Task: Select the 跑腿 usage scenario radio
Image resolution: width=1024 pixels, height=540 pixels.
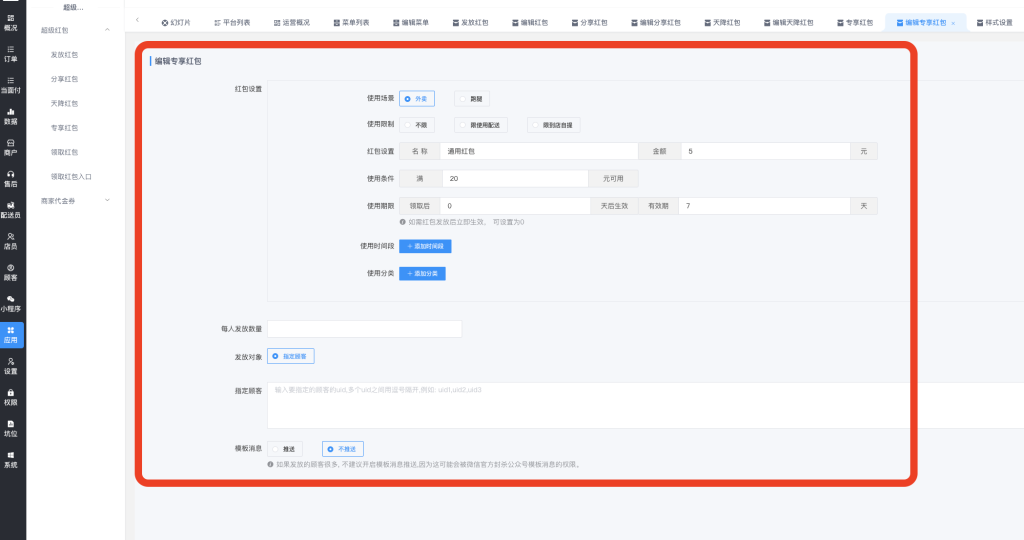Action: pyautogui.click(x=472, y=98)
